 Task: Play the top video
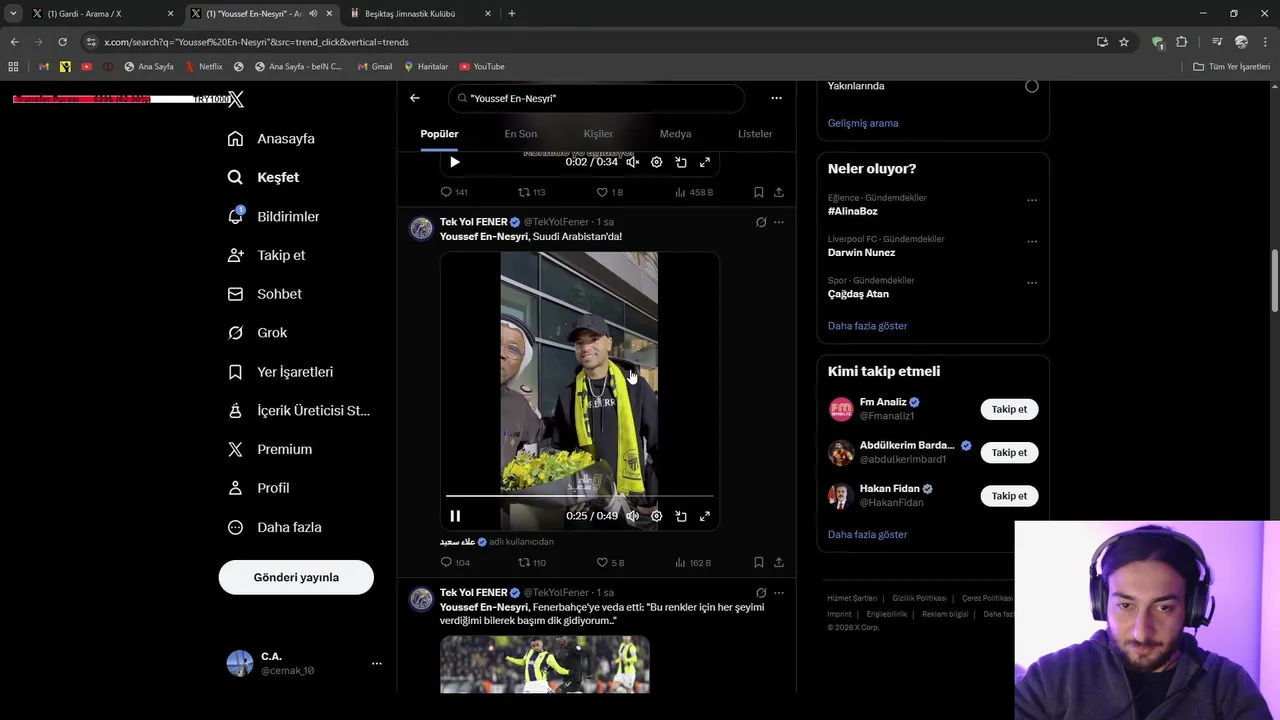click(455, 162)
